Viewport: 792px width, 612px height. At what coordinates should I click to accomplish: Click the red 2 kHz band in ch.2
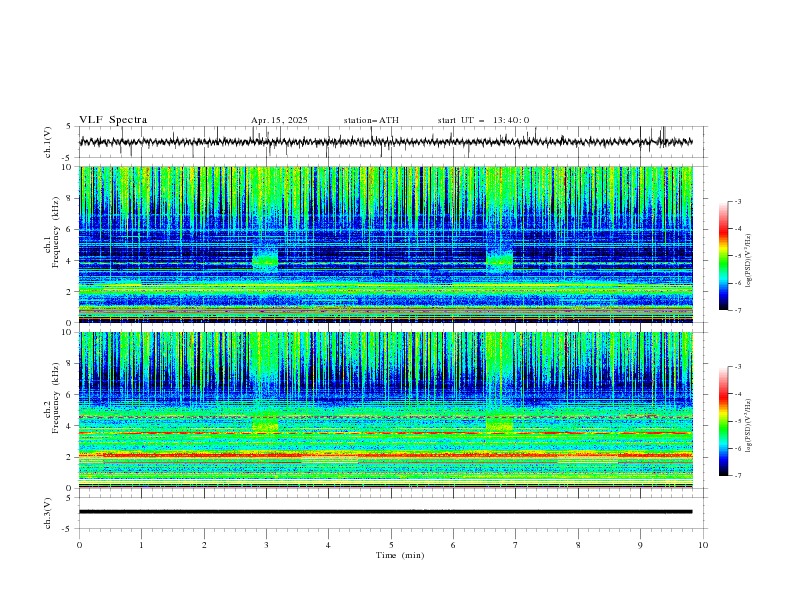coord(386,455)
